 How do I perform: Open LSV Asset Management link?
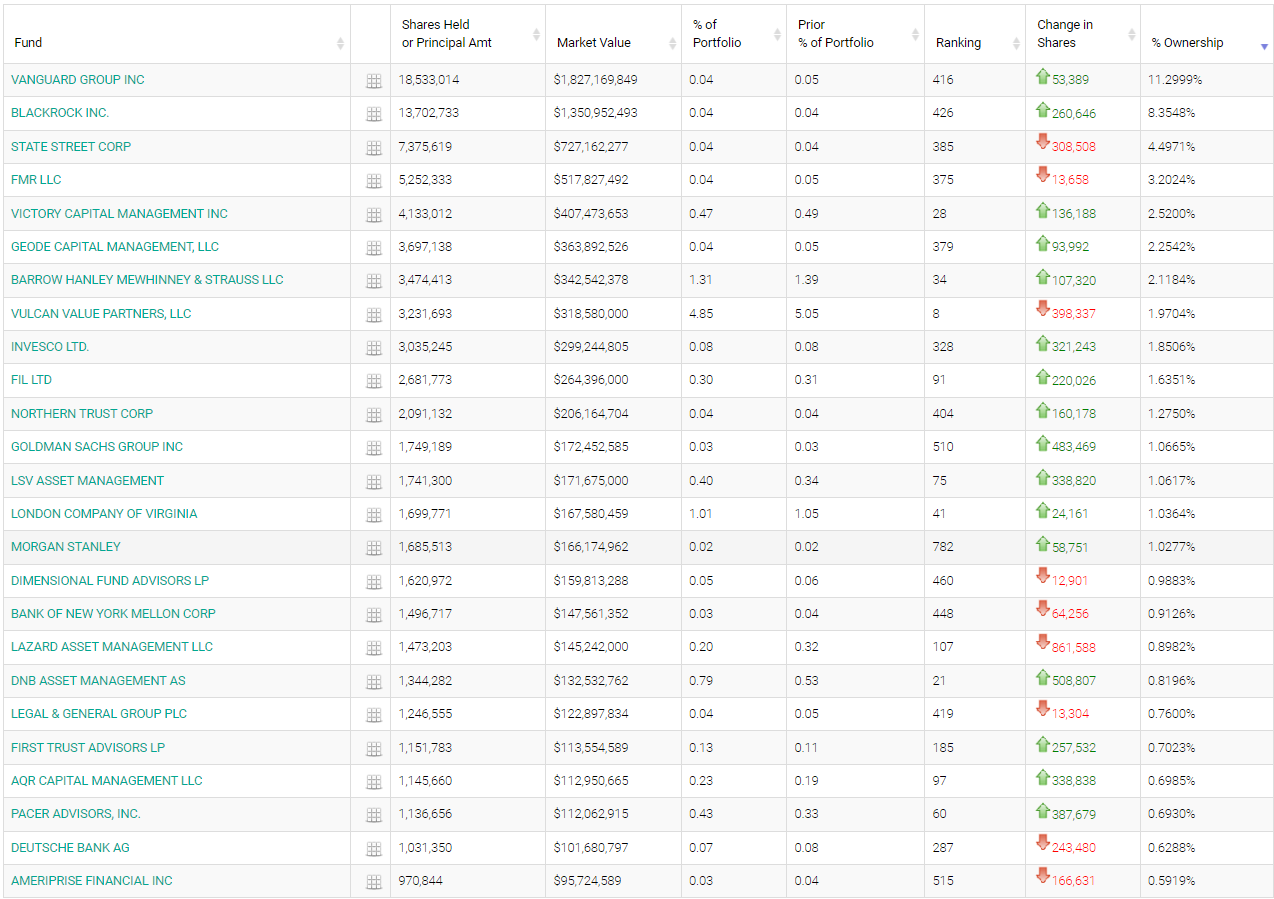[x=87, y=481]
